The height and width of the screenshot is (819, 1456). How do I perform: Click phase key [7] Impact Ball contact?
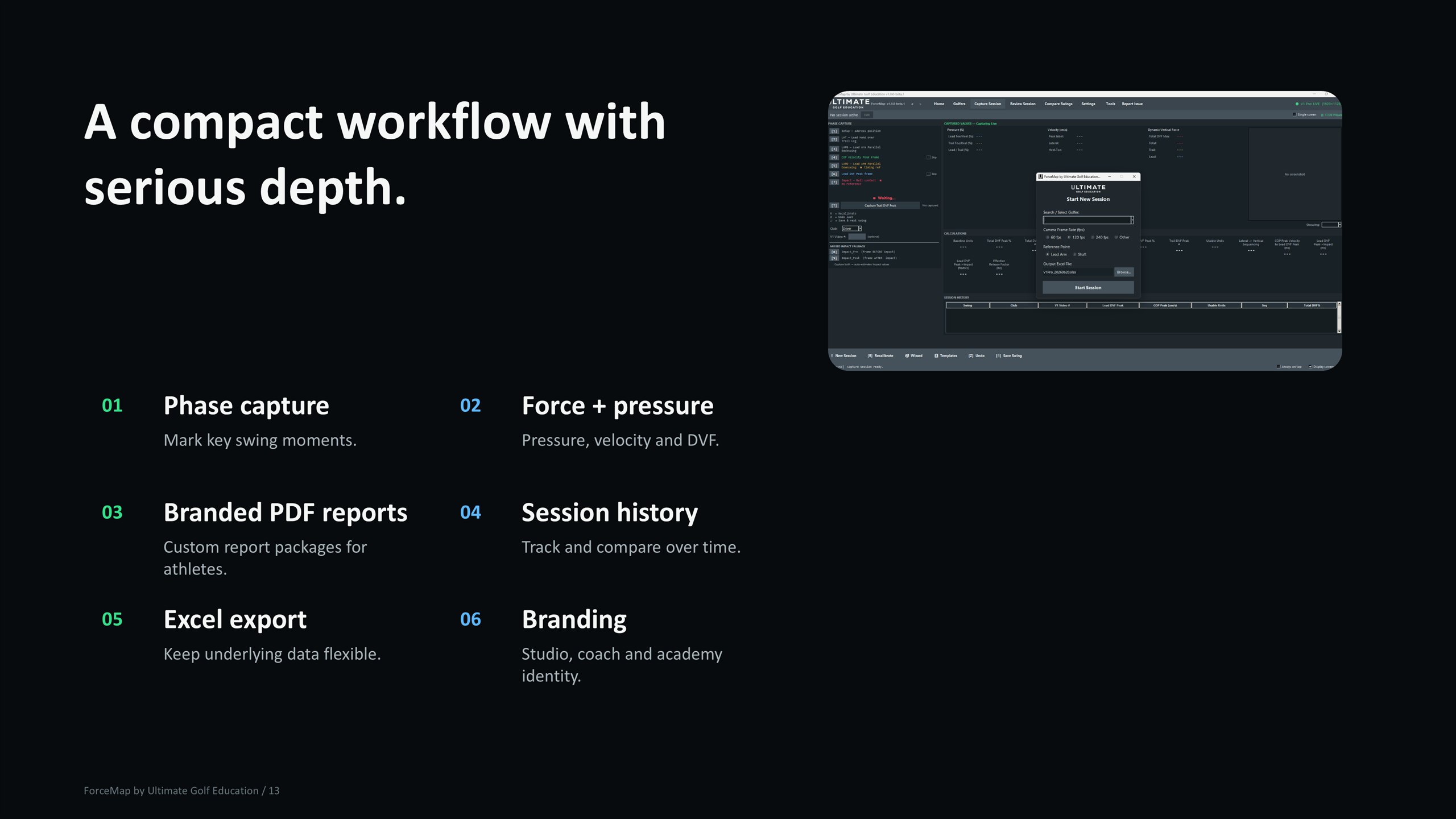(x=834, y=182)
